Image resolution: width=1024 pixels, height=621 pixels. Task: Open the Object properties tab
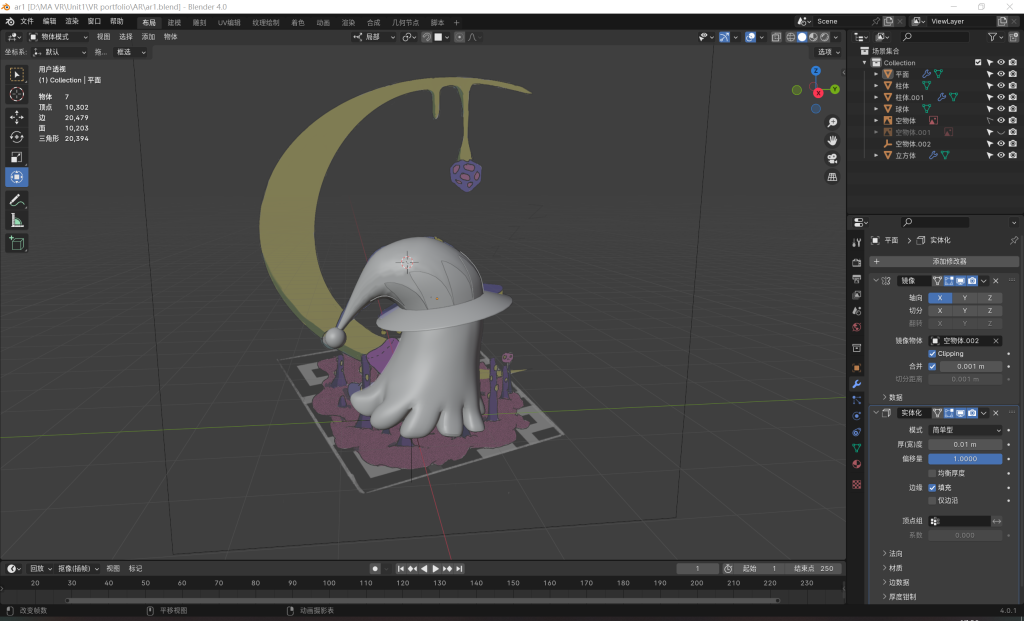coord(857,368)
